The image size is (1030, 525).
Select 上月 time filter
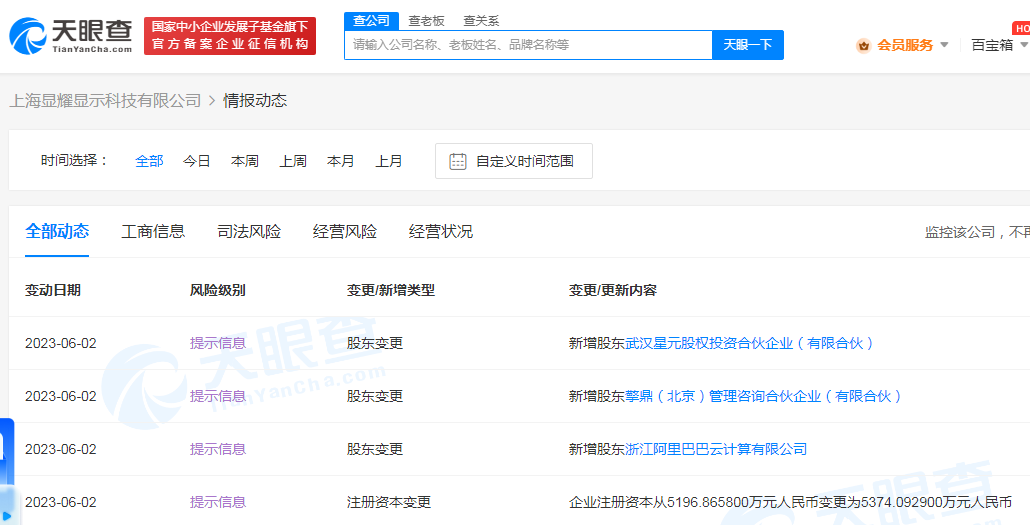[389, 161]
